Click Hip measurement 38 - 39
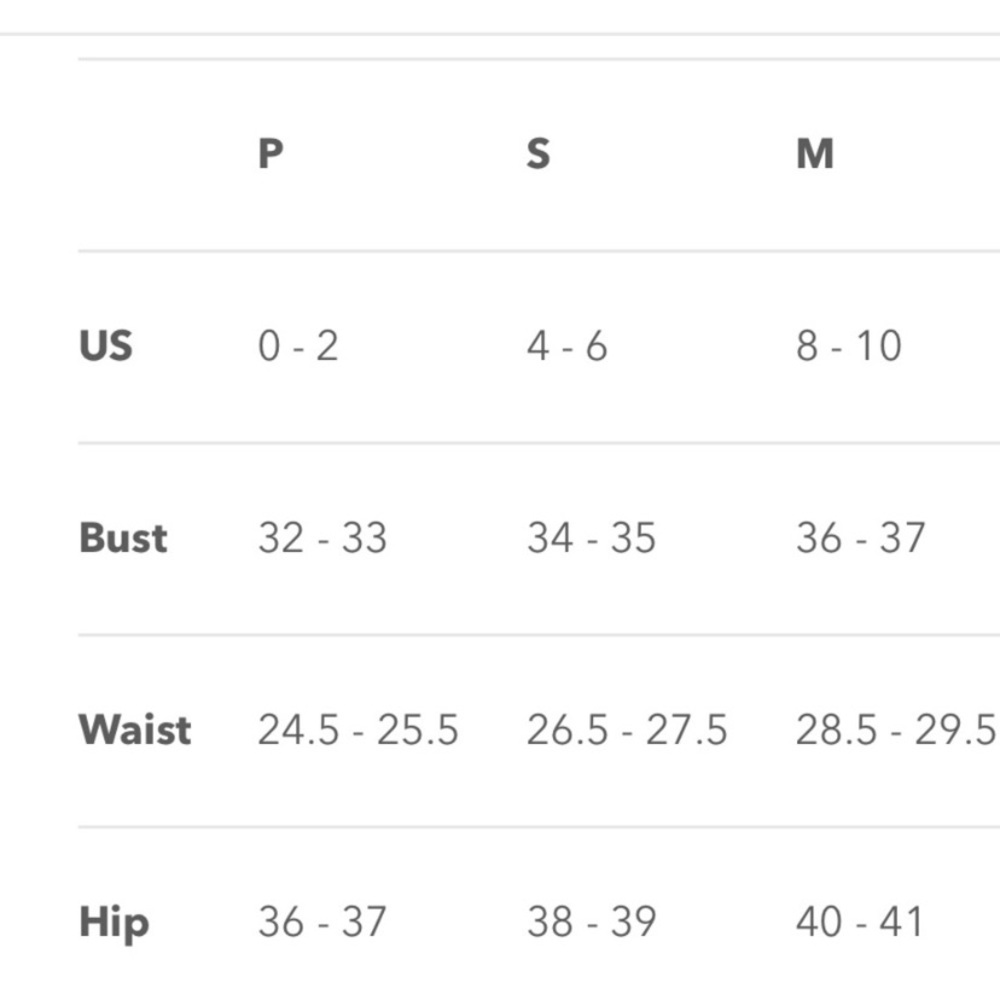 coord(591,922)
